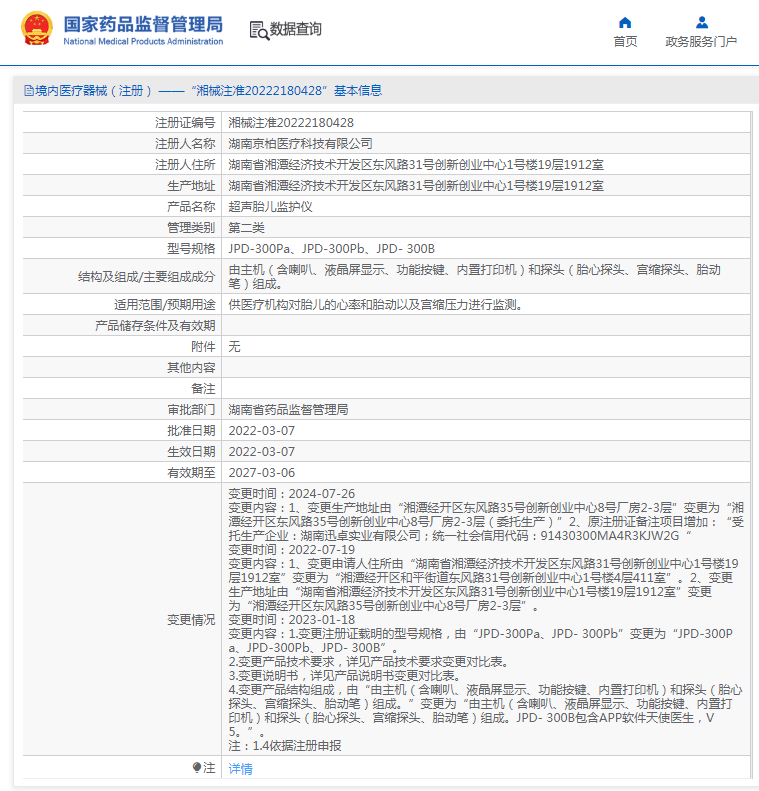Click the bulb icon beside 注
This screenshot has height=791, width=759.
(197, 767)
